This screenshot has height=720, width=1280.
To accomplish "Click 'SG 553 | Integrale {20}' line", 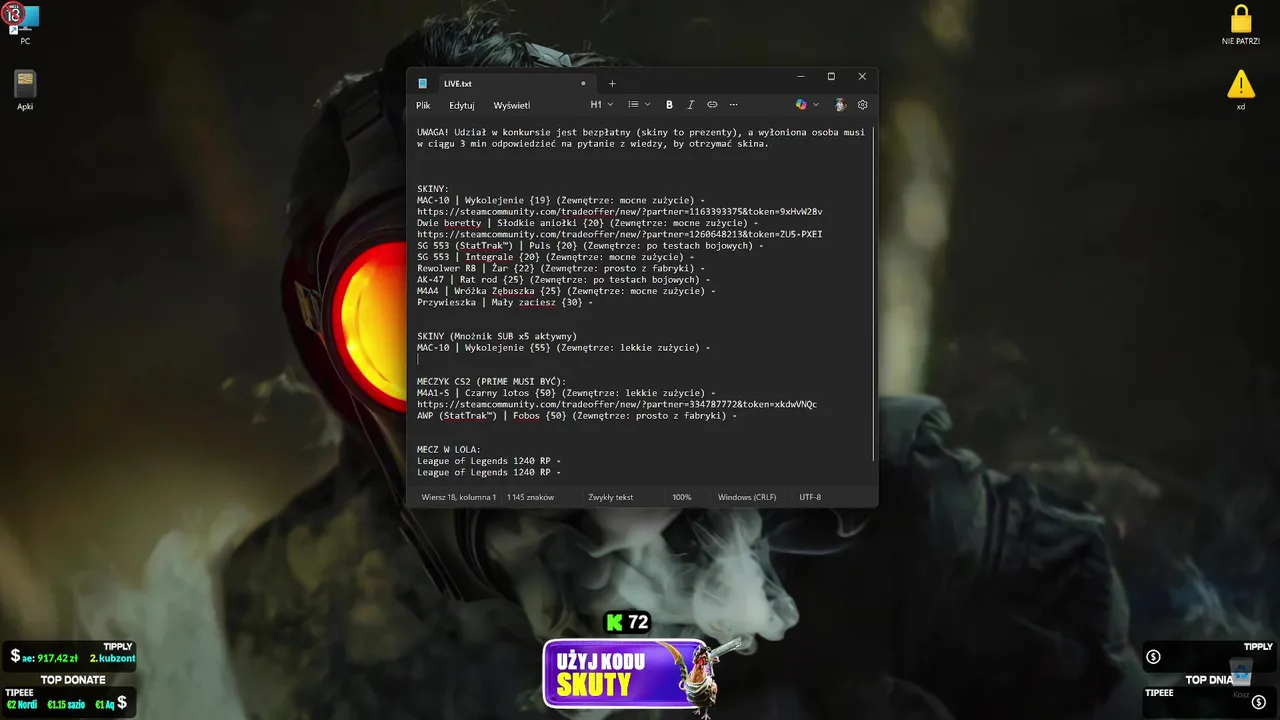I will (x=555, y=258).
